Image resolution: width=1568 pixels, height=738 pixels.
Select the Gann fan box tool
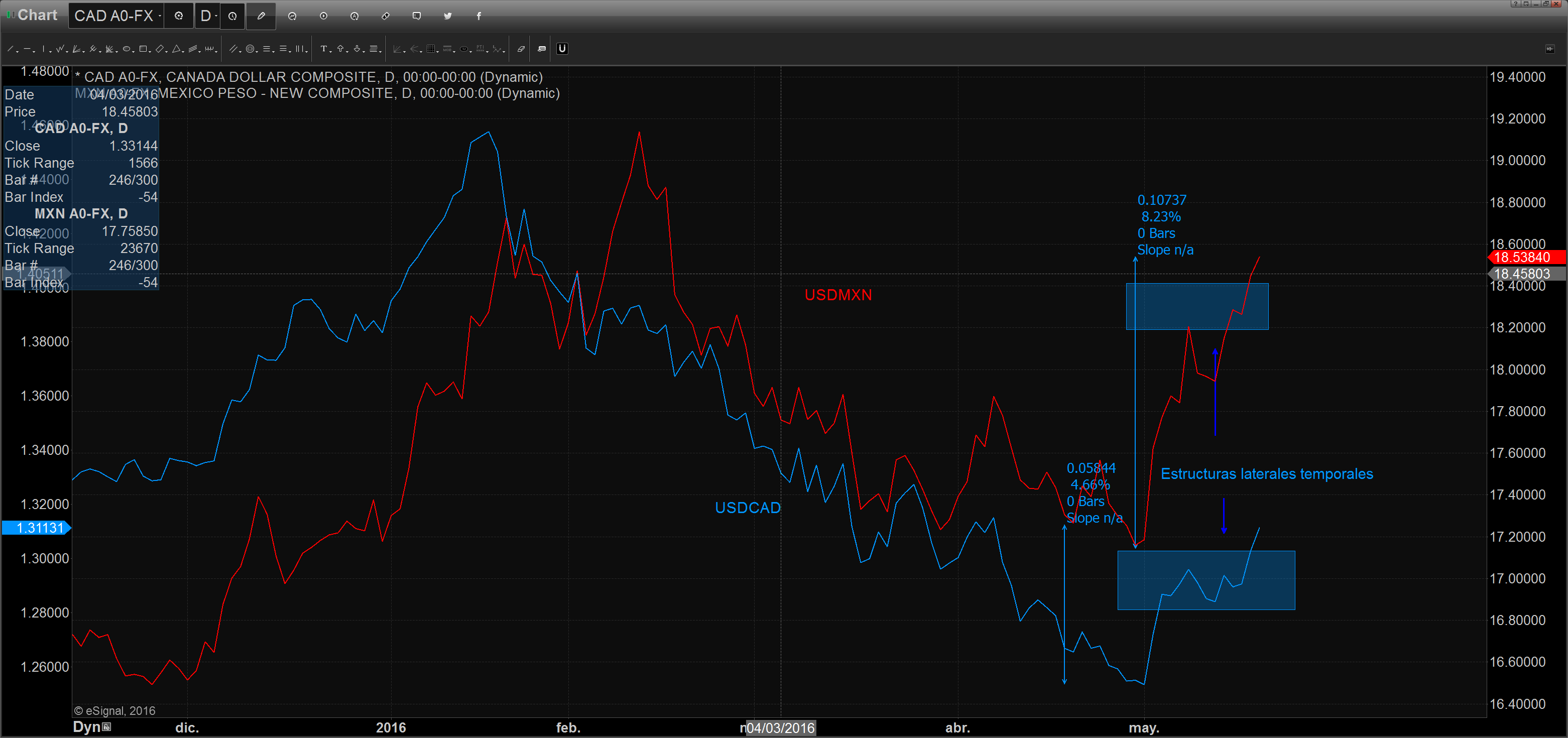coord(109,49)
